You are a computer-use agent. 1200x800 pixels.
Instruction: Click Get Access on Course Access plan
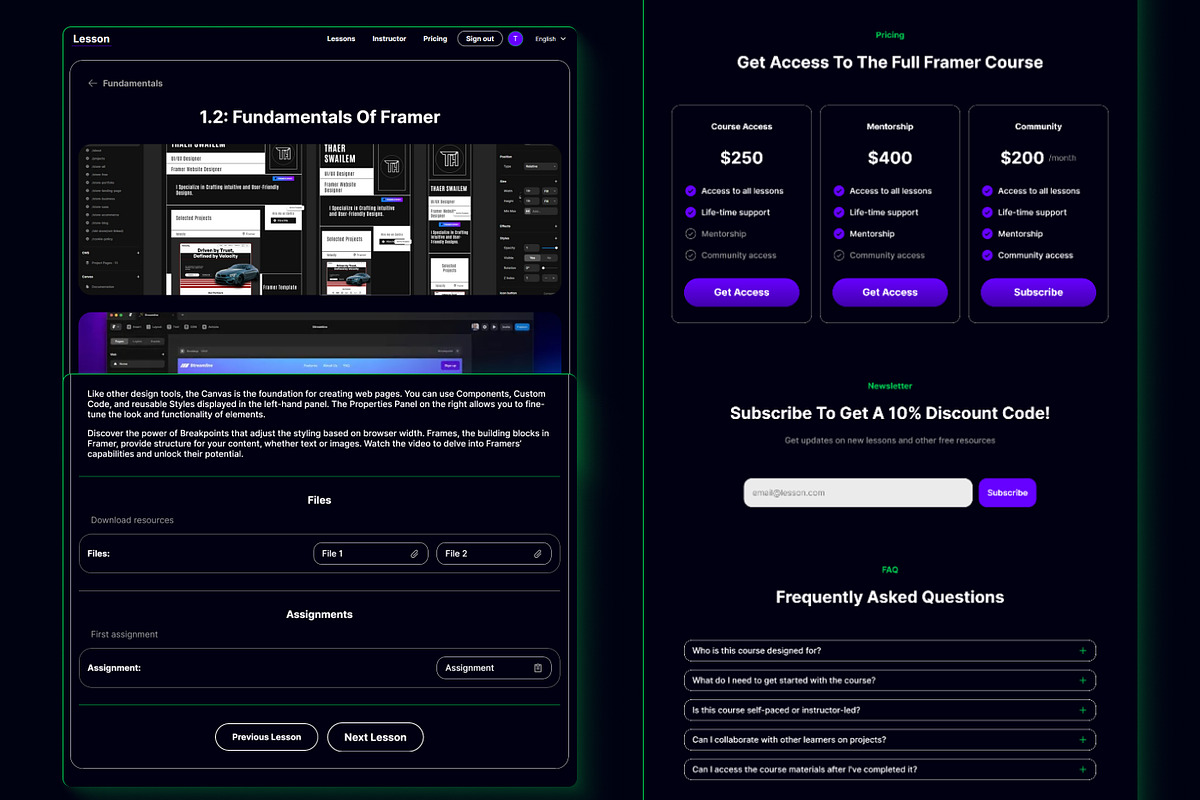tap(742, 292)
